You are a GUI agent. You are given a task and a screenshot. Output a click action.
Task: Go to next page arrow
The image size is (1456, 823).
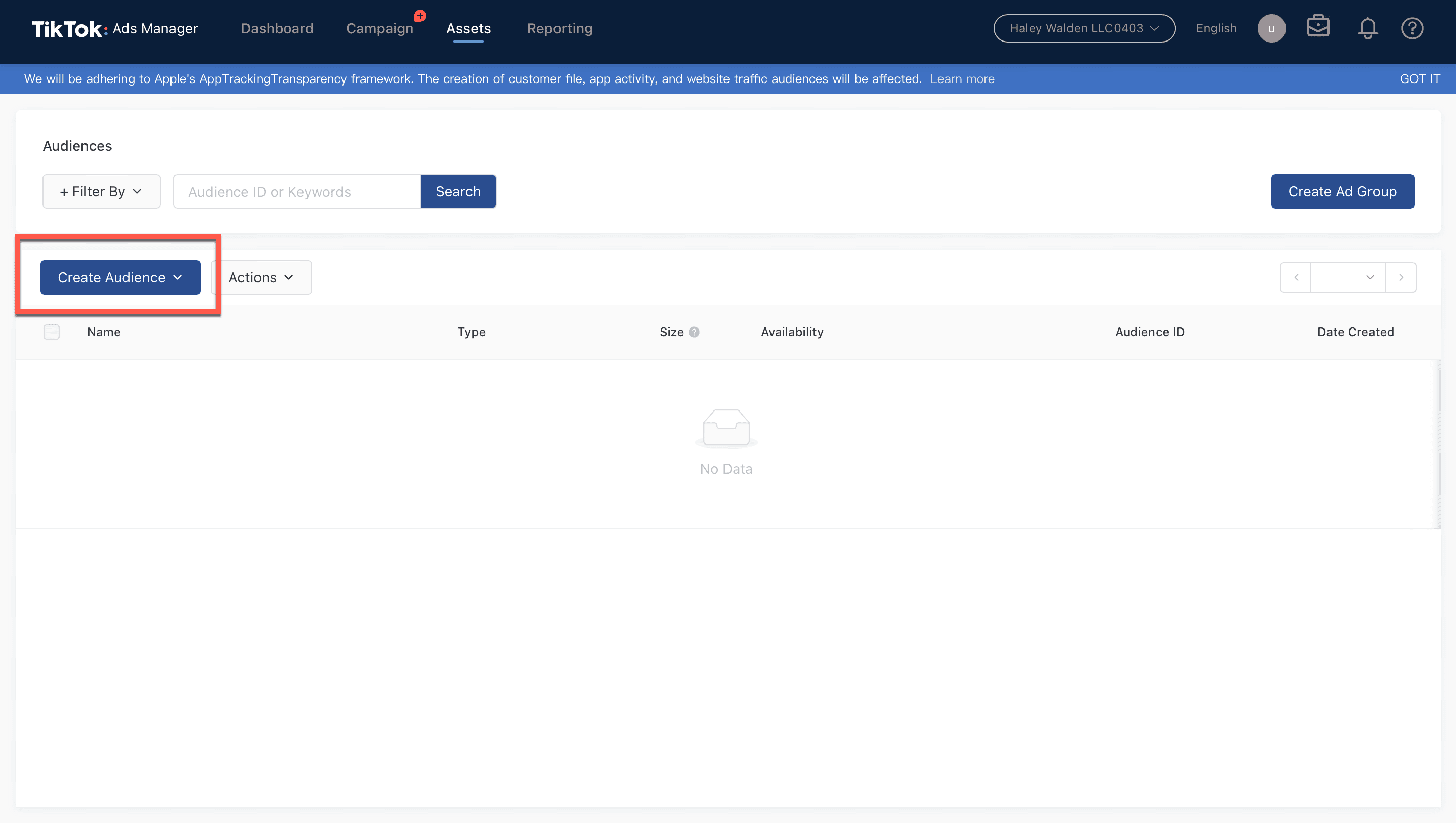(1401, 277)
